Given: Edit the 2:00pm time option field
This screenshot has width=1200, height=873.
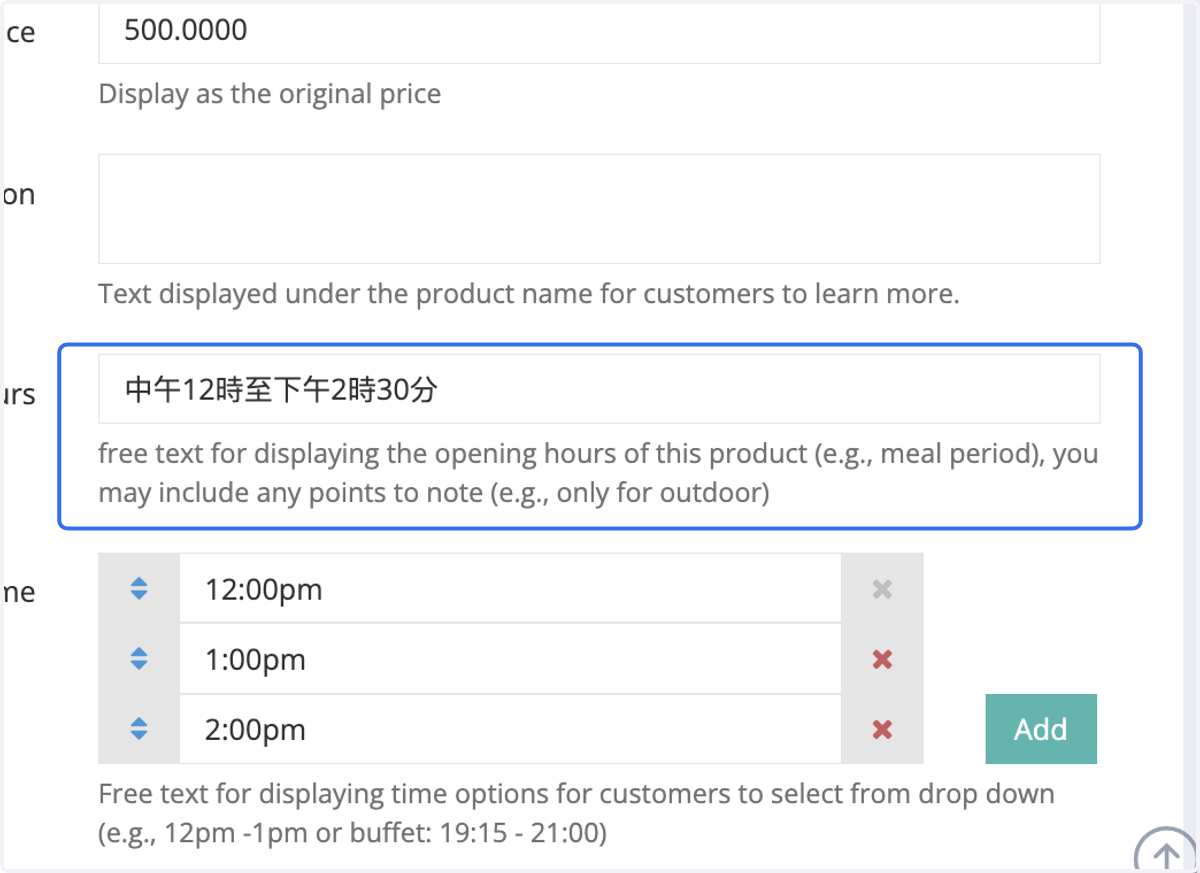Looking at the screenshot, I should (510, 729).
